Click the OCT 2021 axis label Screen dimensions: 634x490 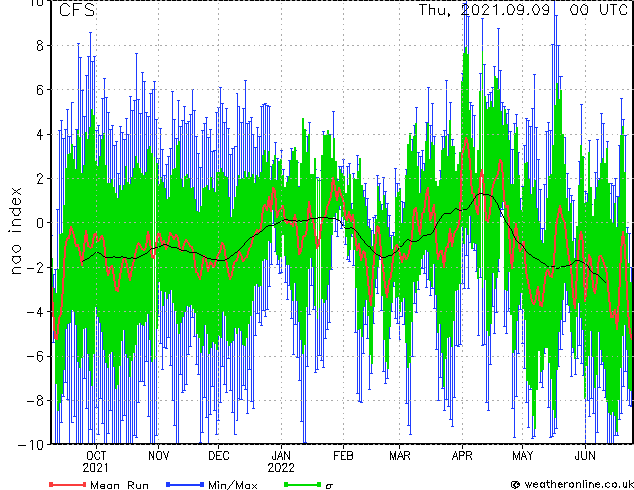[96, 462]
